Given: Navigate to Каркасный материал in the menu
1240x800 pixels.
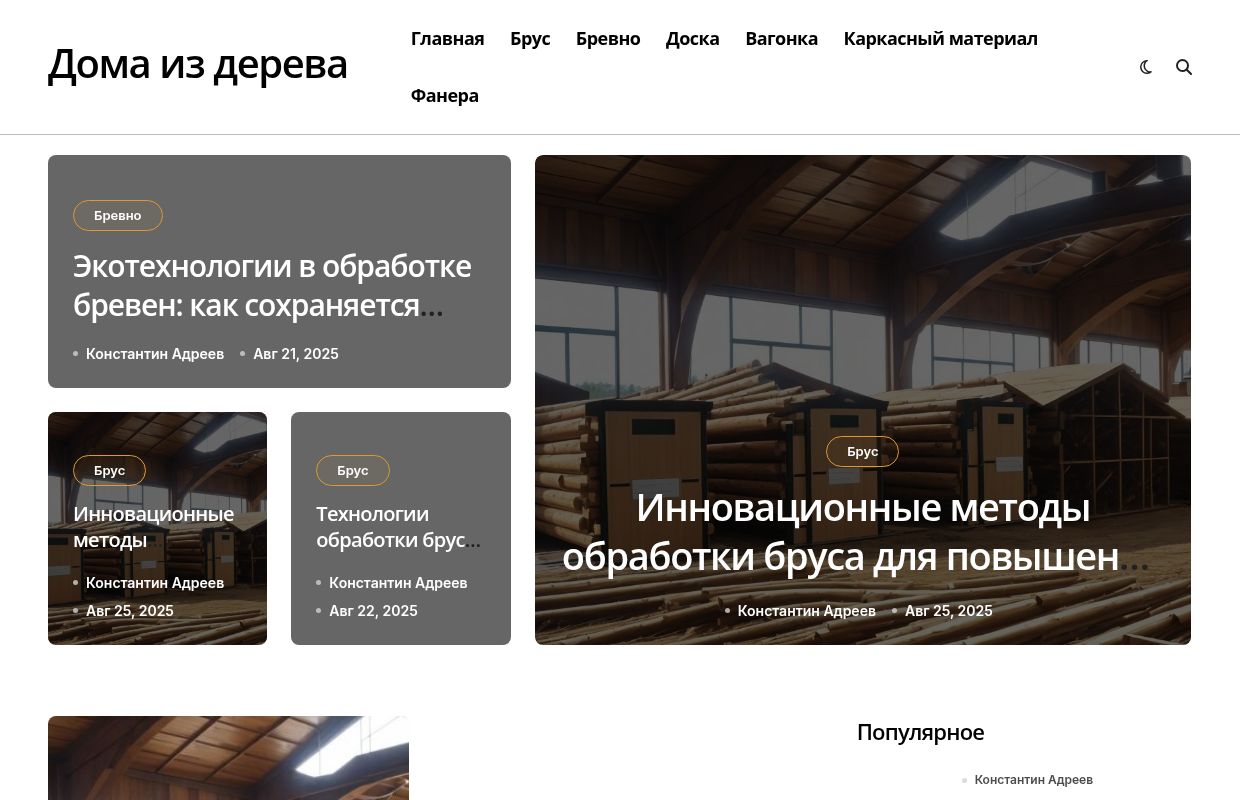Looking at the screenshot, I should coord(940,38).
